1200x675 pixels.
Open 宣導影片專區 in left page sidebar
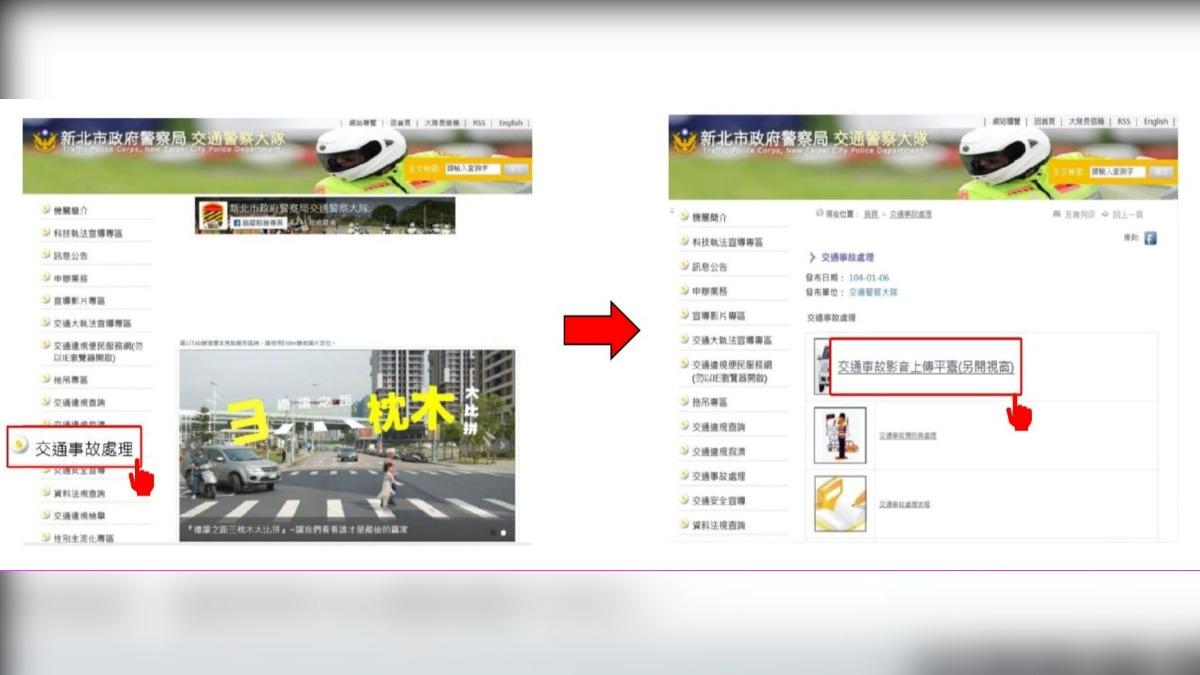[79, 300]
